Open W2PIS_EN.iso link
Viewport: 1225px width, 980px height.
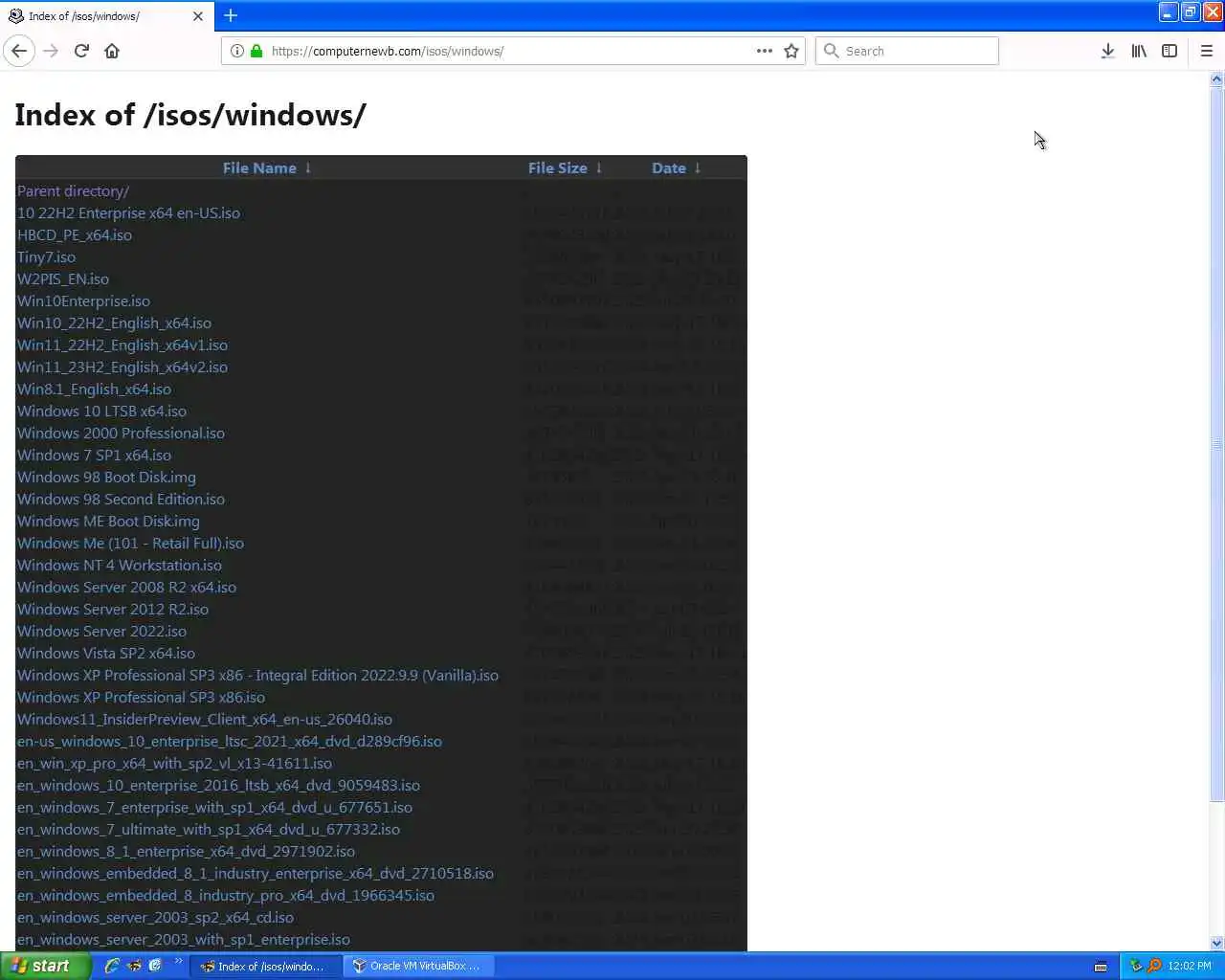click(63, 278)
